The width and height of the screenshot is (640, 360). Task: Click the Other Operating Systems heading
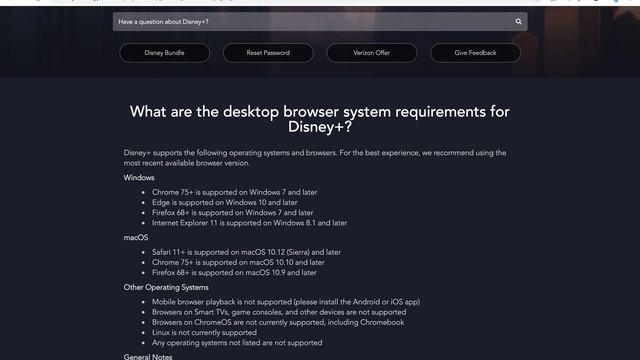[x=166, y=287]
